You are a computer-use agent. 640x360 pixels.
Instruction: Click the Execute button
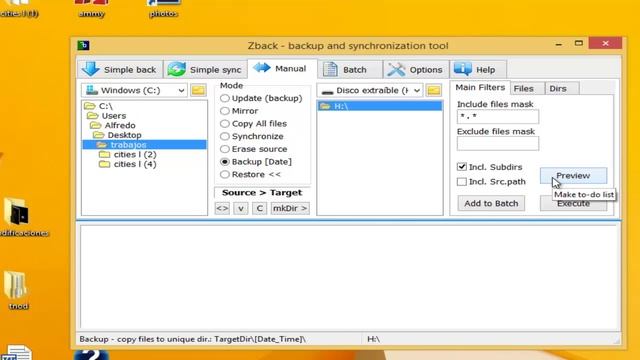coord(573,204)
